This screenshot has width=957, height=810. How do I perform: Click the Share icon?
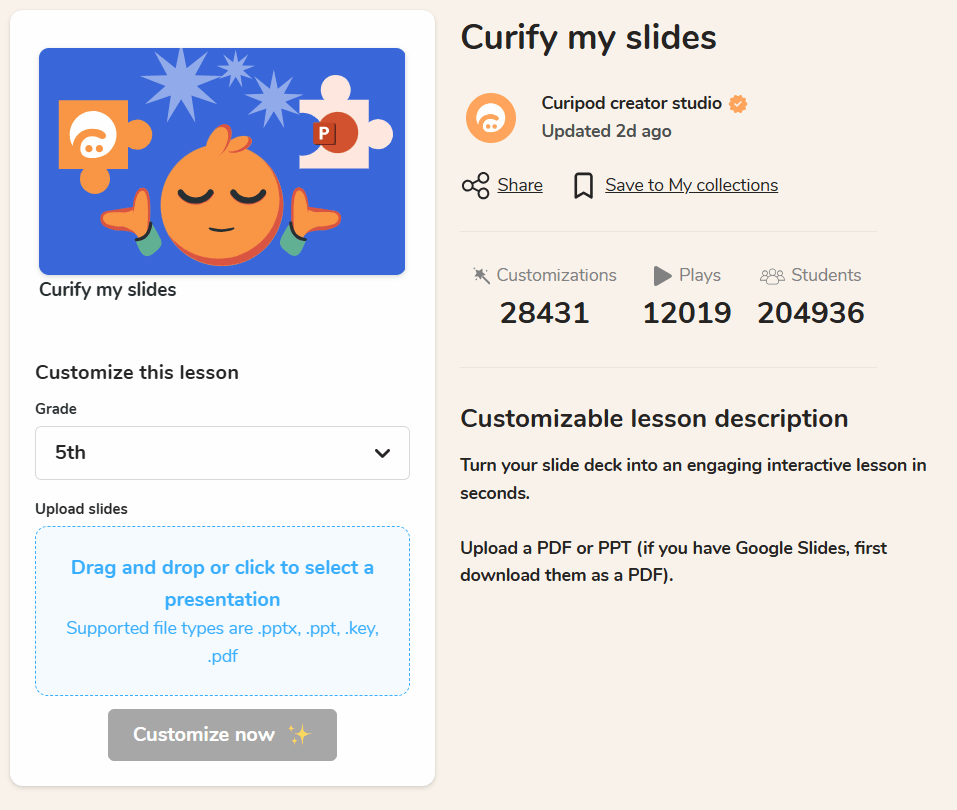475,186
